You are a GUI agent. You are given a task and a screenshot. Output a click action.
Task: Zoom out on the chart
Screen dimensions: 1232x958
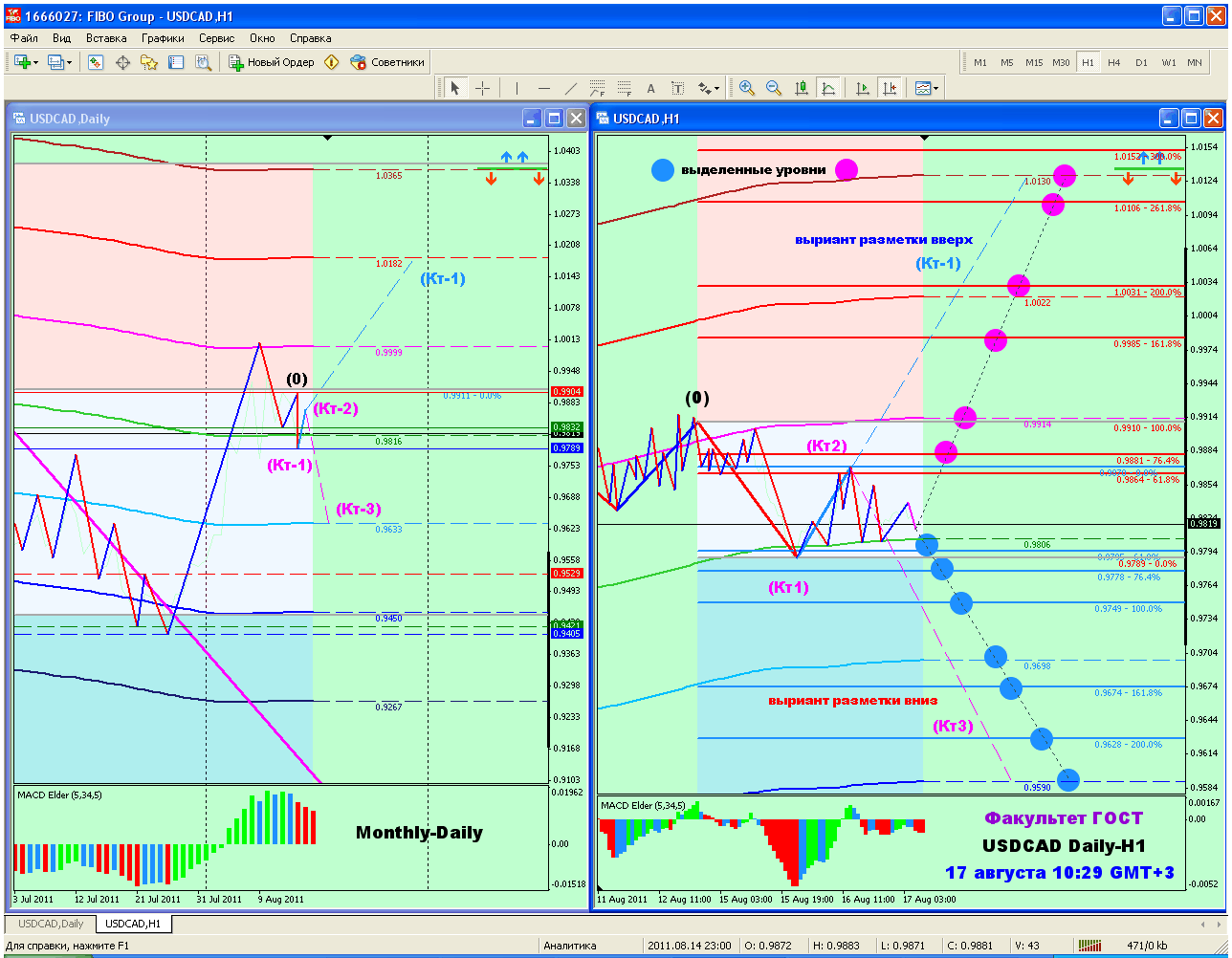pyautogui.click(x=774, y=88)
